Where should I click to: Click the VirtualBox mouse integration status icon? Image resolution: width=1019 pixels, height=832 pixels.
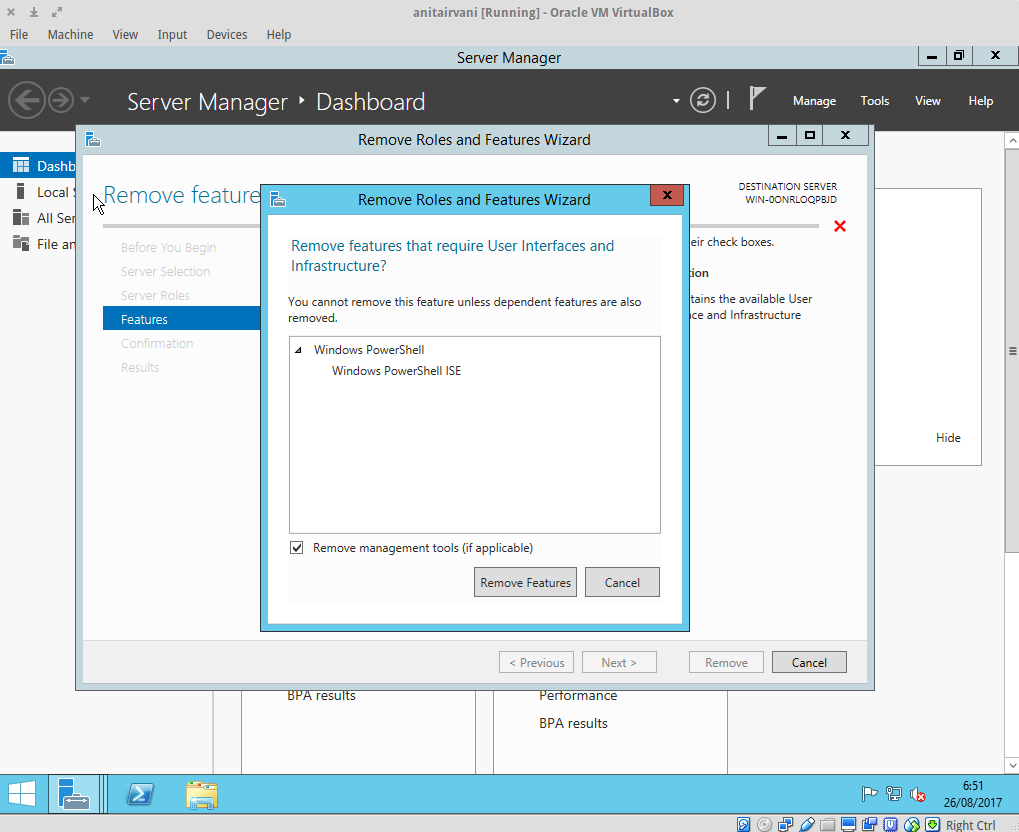tap(911, 824)
